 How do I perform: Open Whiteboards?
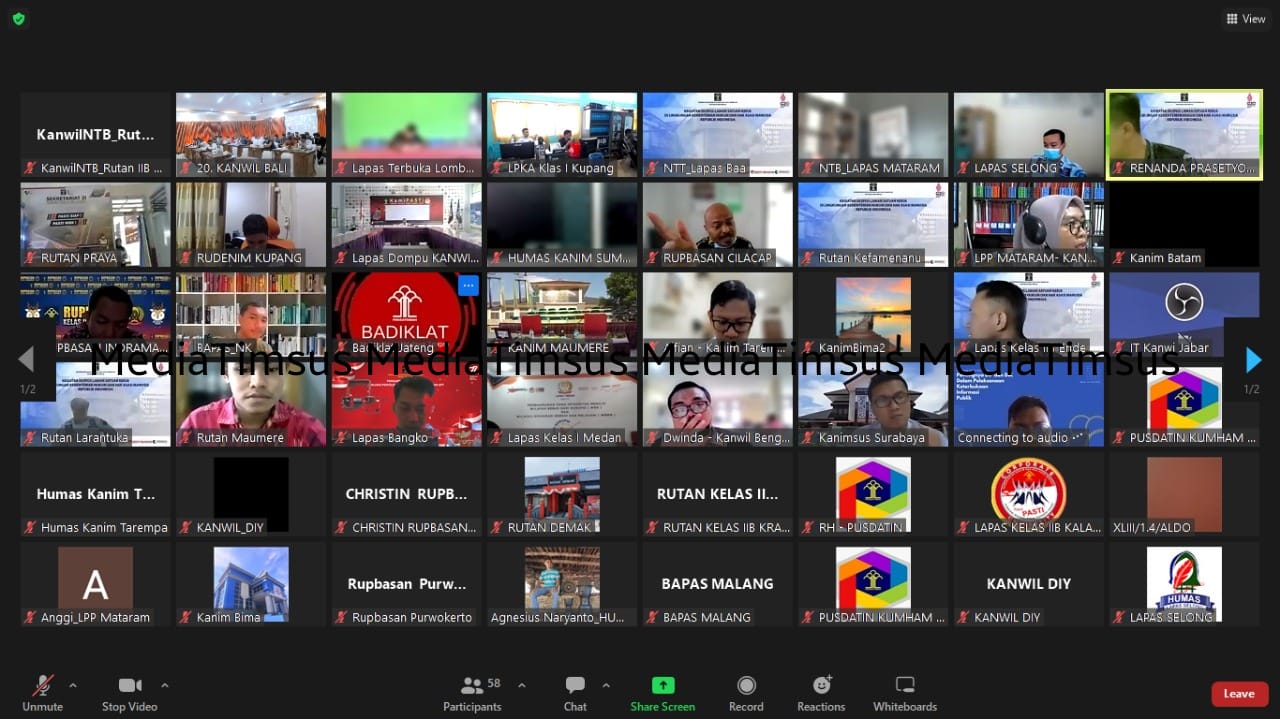[904, 693]
